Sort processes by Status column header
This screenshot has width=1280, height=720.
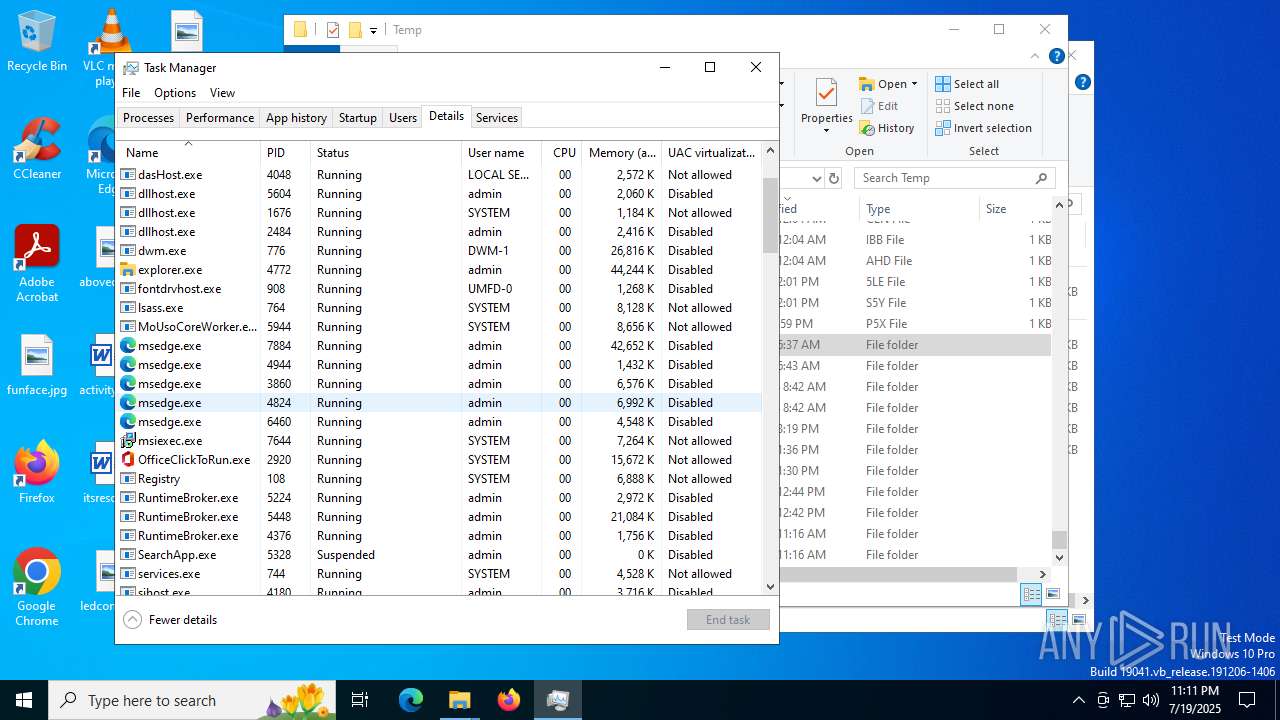point(386,153)
